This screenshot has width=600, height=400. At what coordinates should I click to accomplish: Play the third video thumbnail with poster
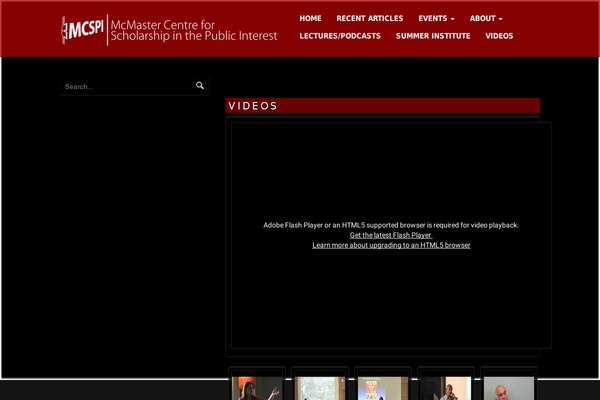pos(383,387)
